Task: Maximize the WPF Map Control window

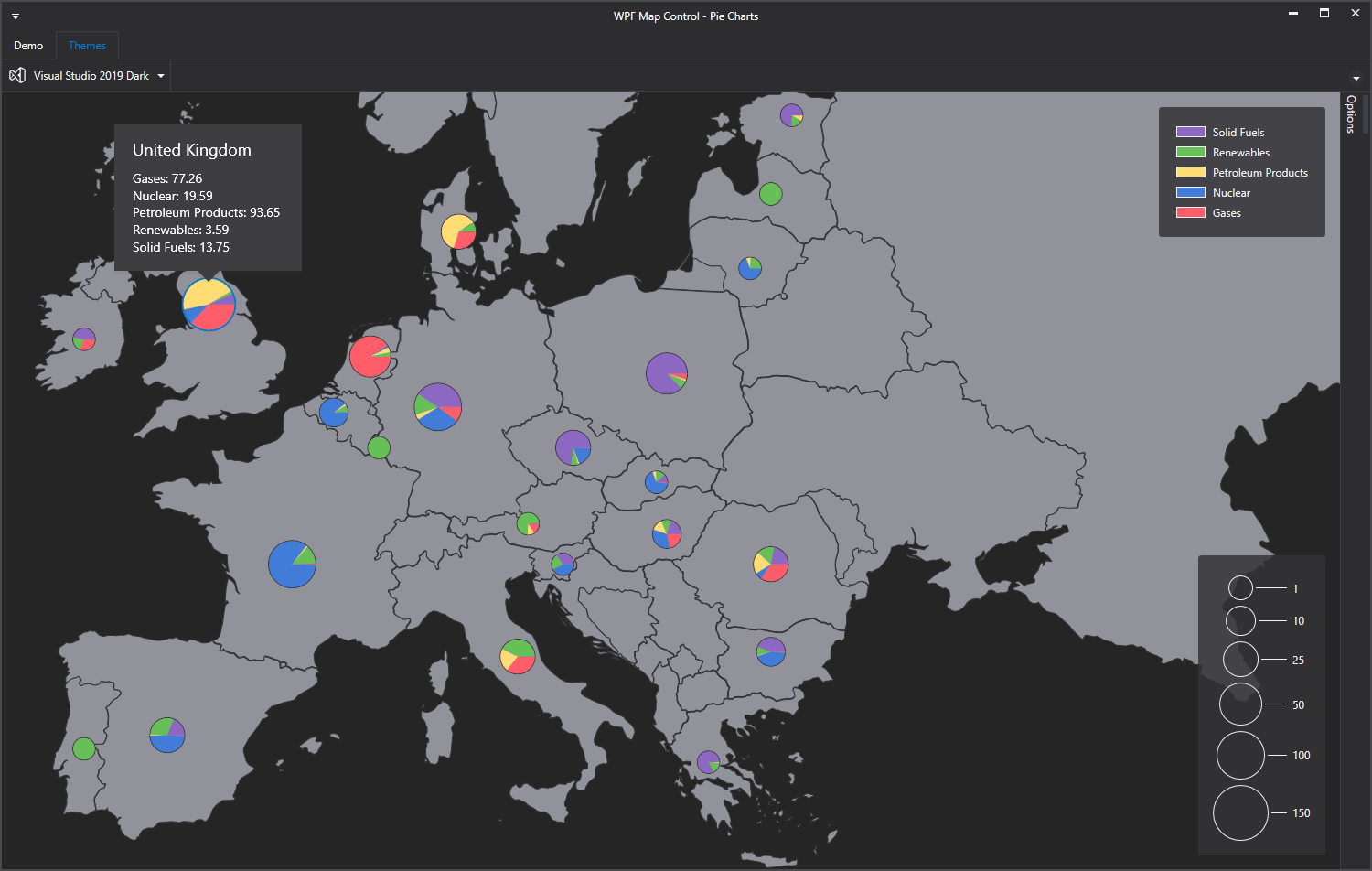Action: pyautogui.click(x=1324, y=14)
